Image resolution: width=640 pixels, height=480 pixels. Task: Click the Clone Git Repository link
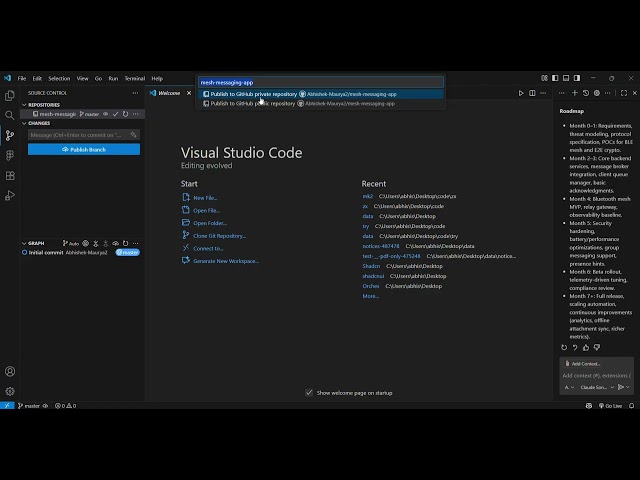tap(220, 236)
